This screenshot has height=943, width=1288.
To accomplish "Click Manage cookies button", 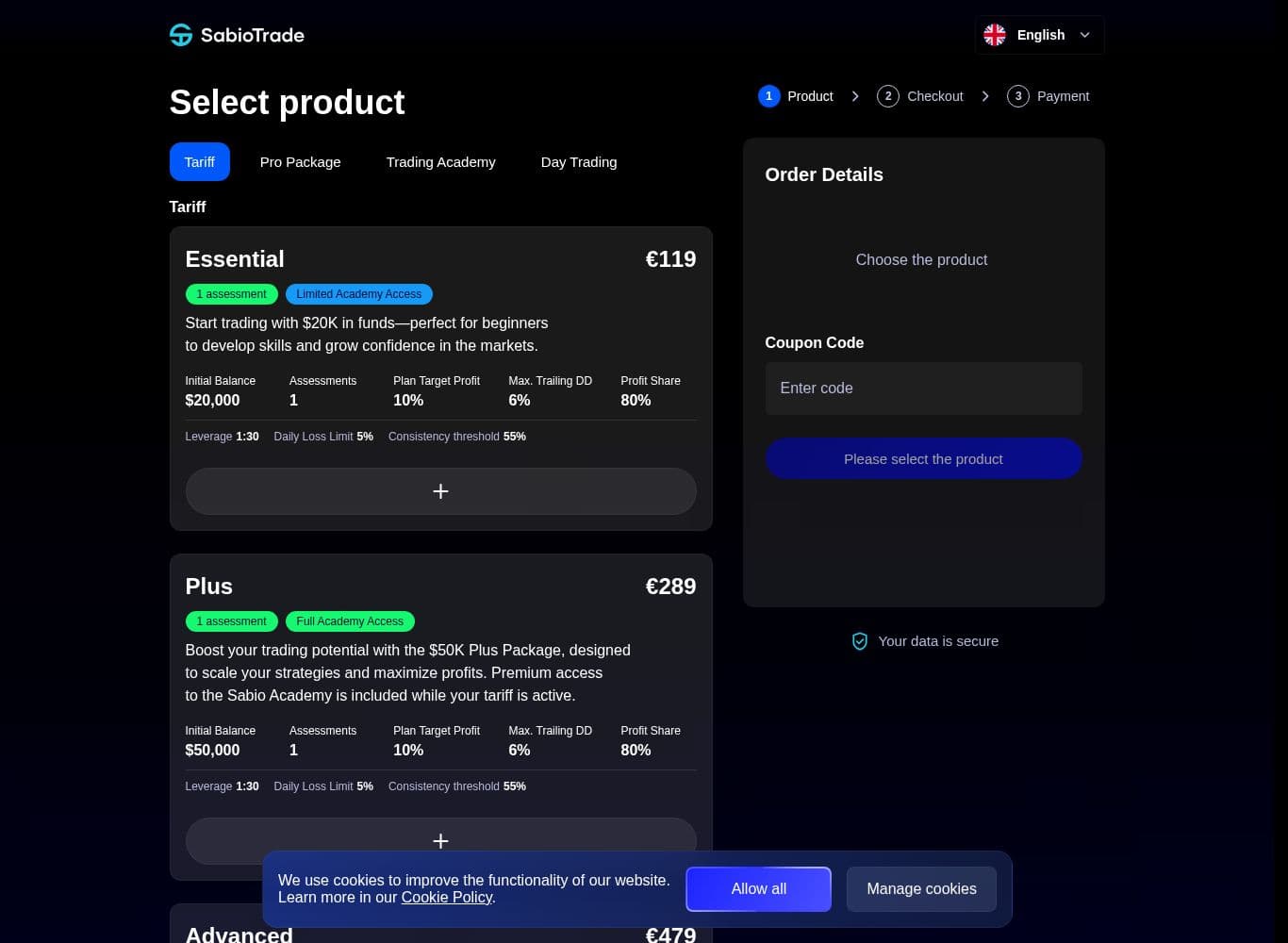I will (921, 889).
